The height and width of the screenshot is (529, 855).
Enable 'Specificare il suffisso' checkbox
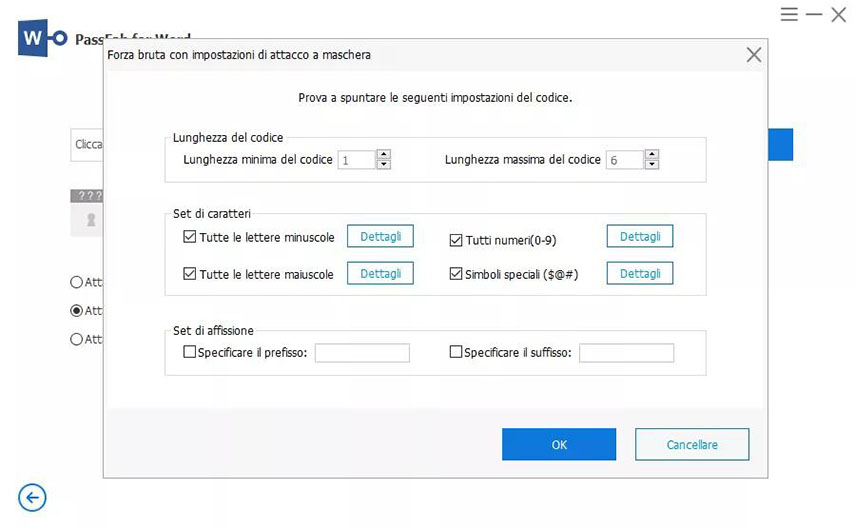[x=456, y=352]
